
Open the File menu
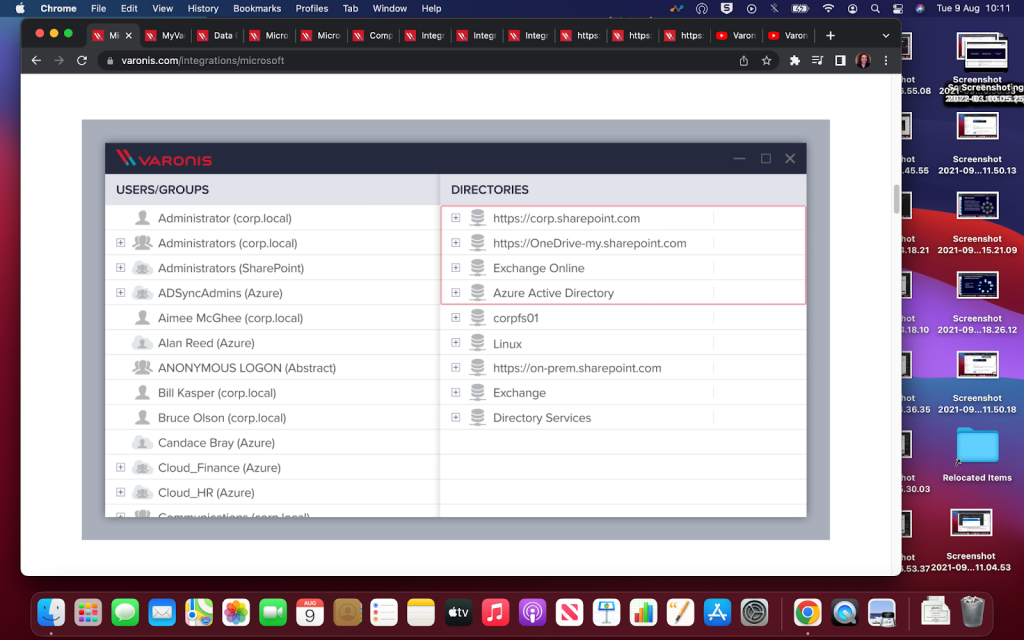pos(99,8)
